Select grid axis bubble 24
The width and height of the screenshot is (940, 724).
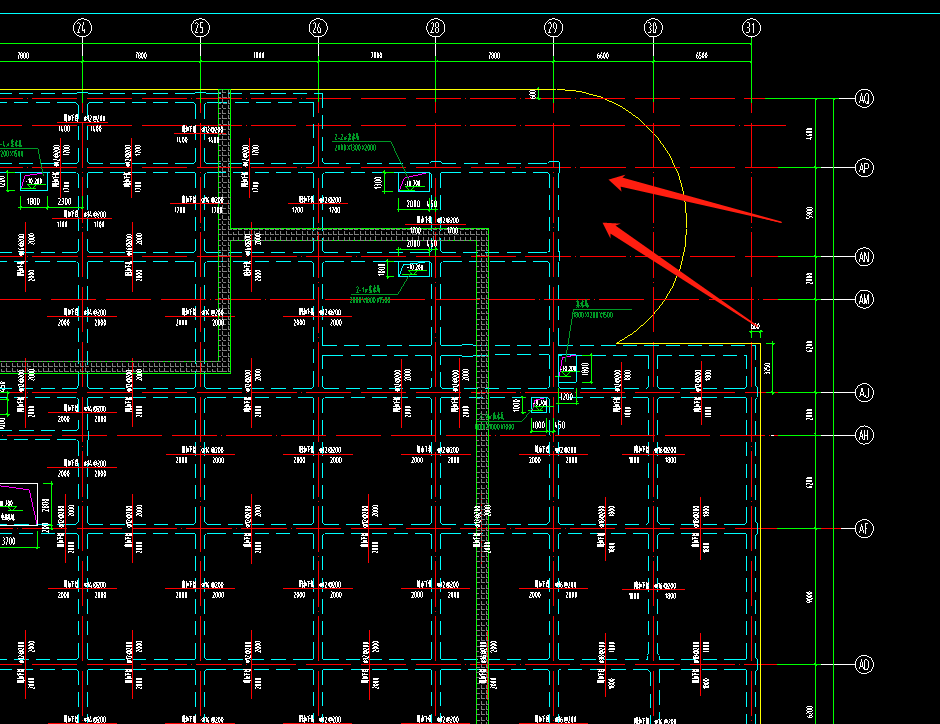(82, 28)
